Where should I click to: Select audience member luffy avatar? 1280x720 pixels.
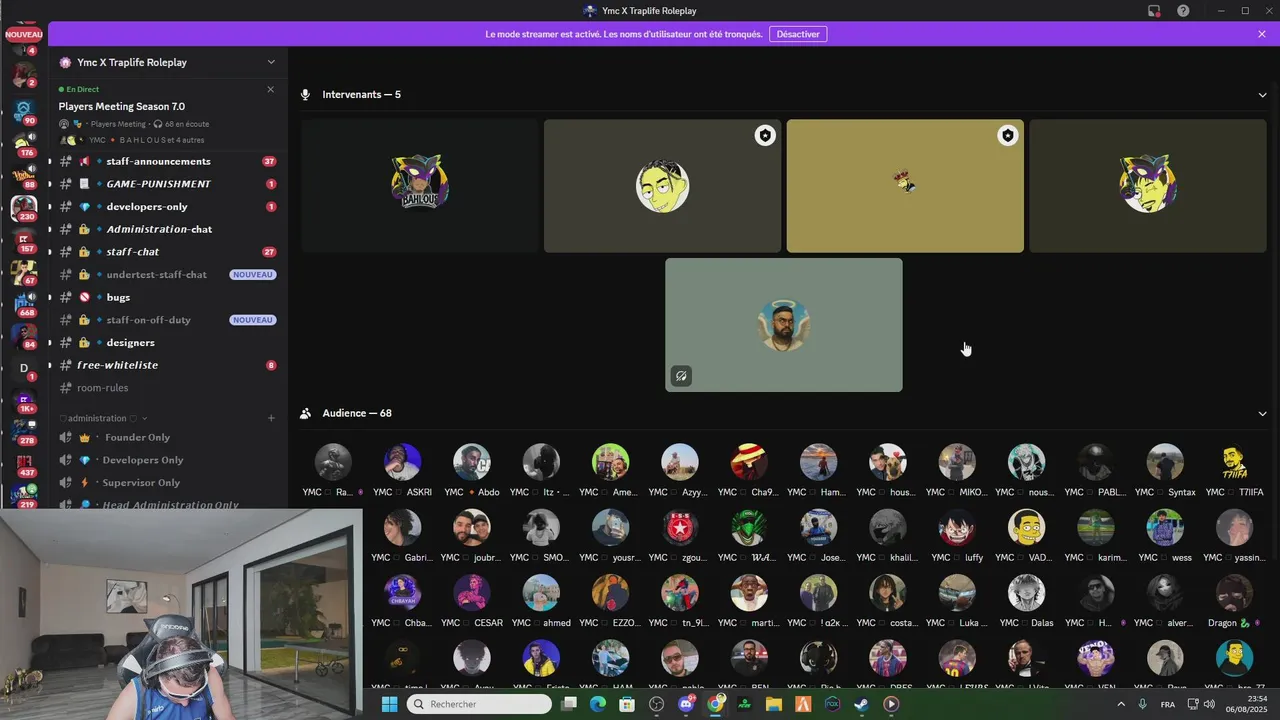point(957,528)
